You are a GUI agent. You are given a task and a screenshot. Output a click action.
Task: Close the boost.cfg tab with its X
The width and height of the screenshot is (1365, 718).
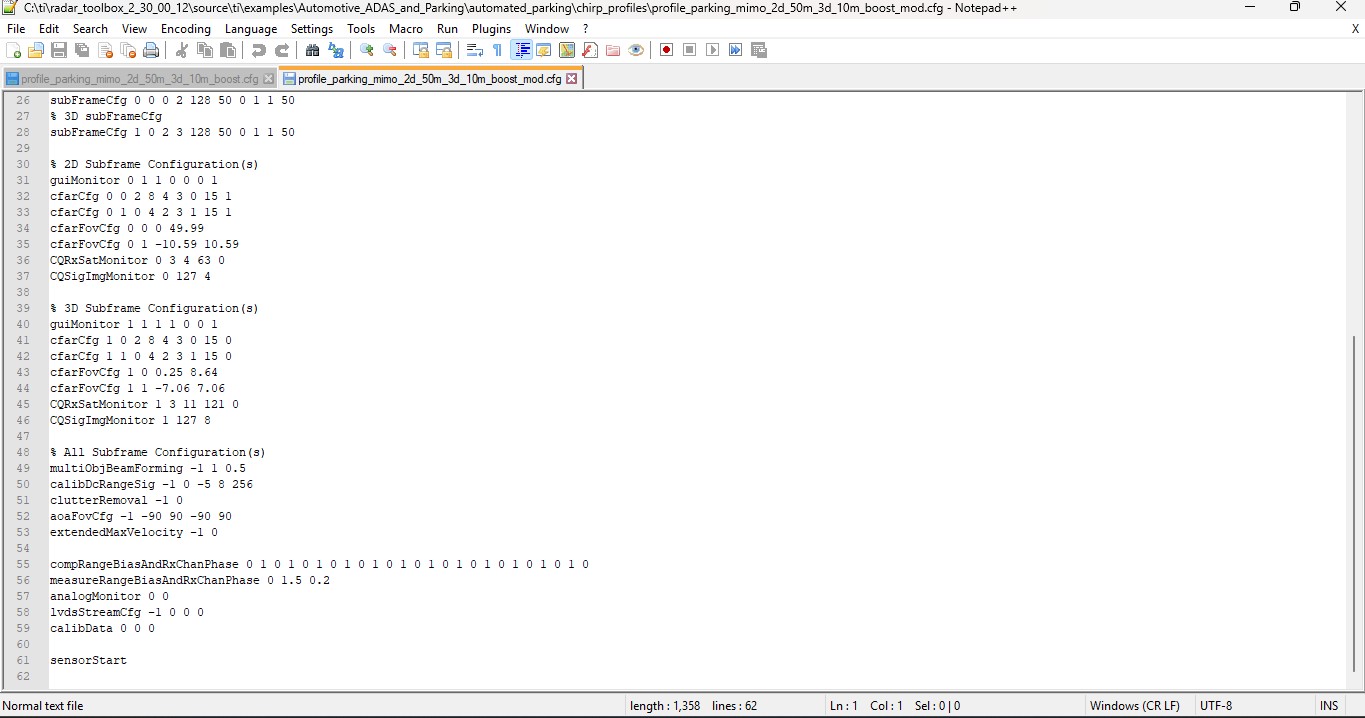tap(268, 79)
